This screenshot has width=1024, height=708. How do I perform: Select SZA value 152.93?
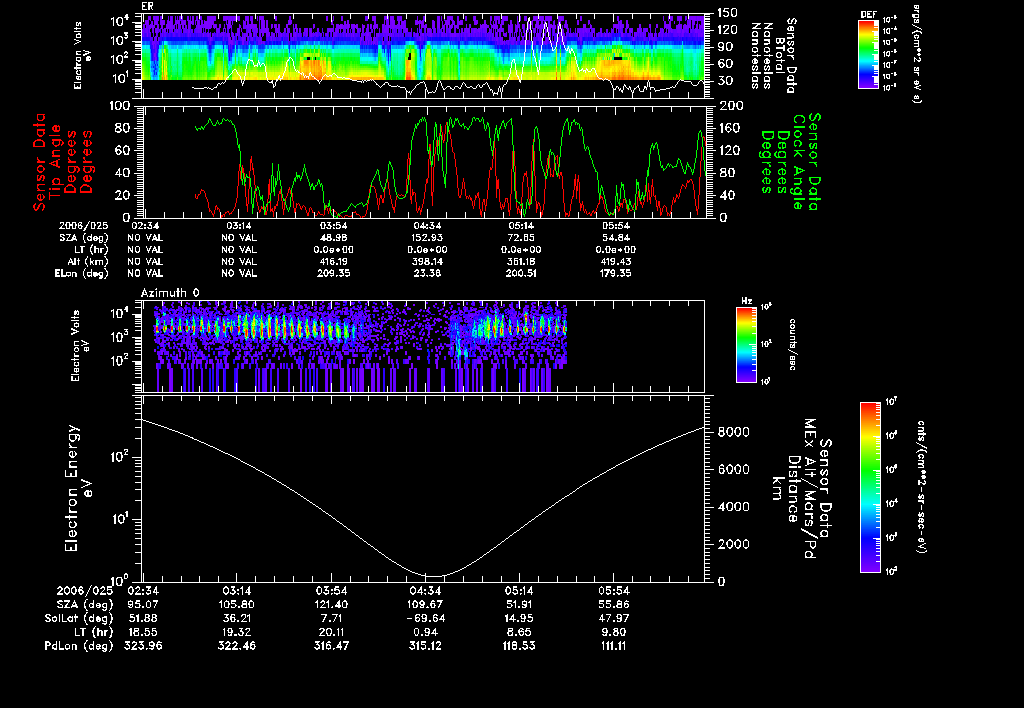pos(427,238)
